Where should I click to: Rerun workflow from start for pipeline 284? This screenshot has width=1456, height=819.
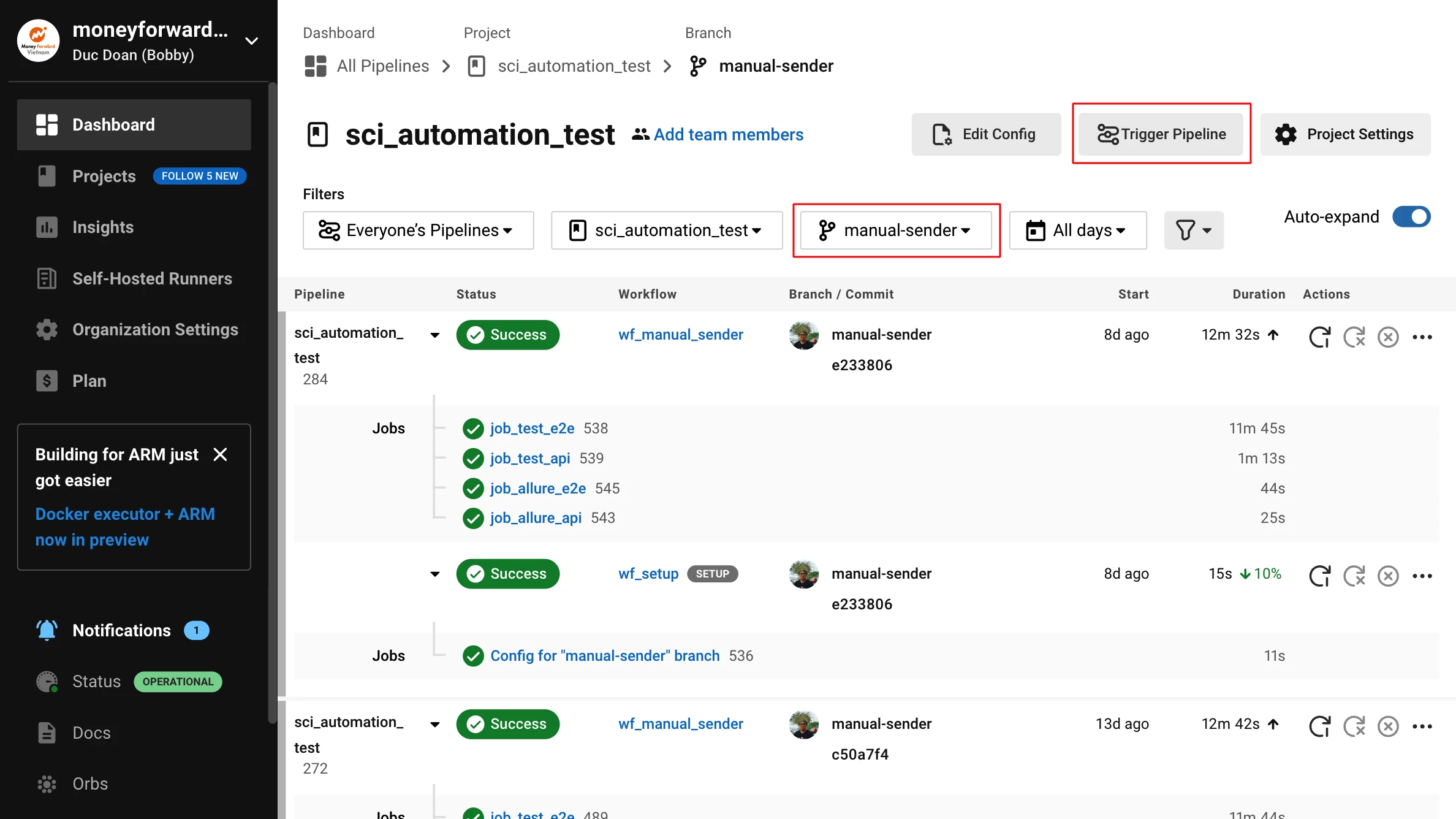point(1319,337)
